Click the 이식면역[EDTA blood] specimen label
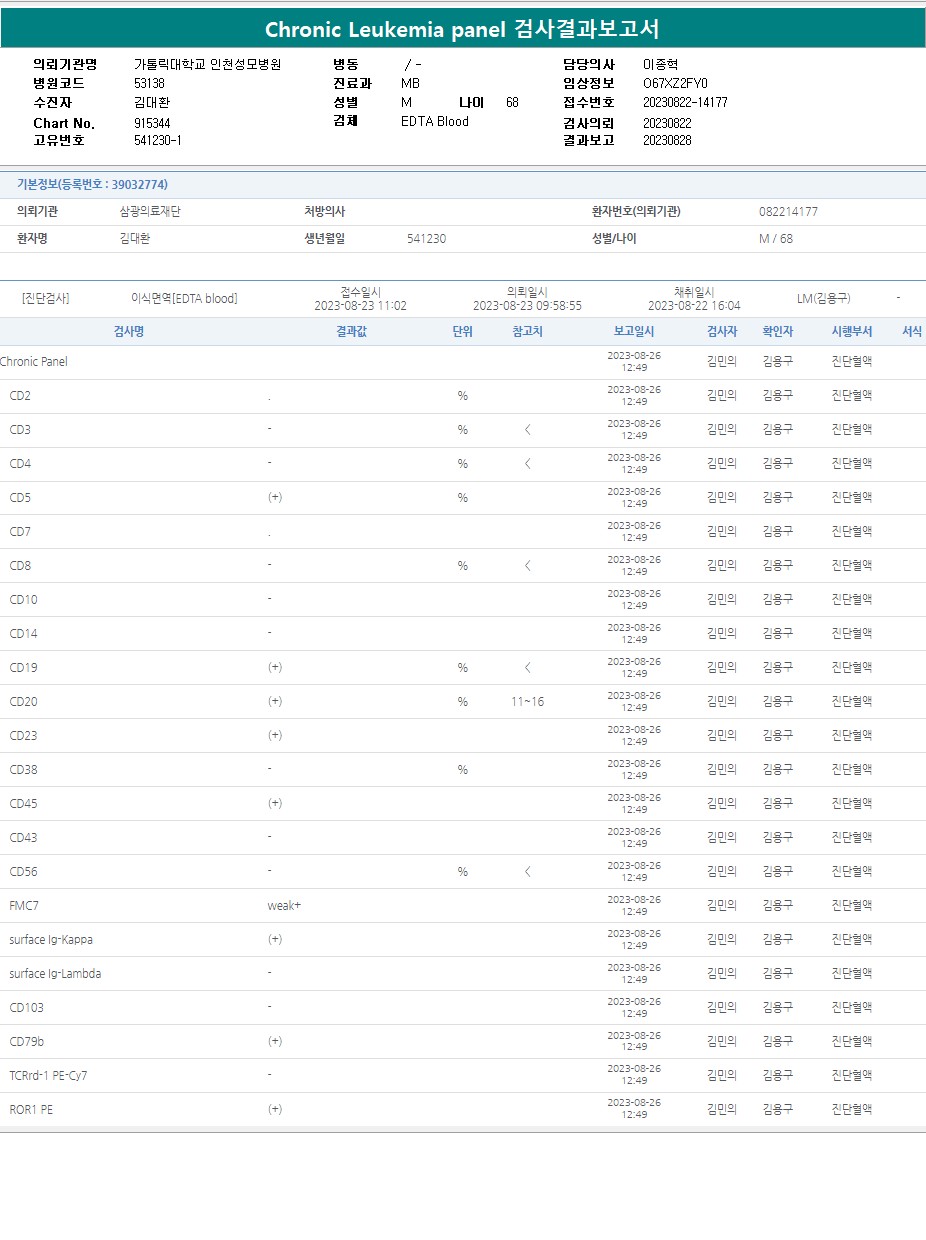 click(184, 299)
